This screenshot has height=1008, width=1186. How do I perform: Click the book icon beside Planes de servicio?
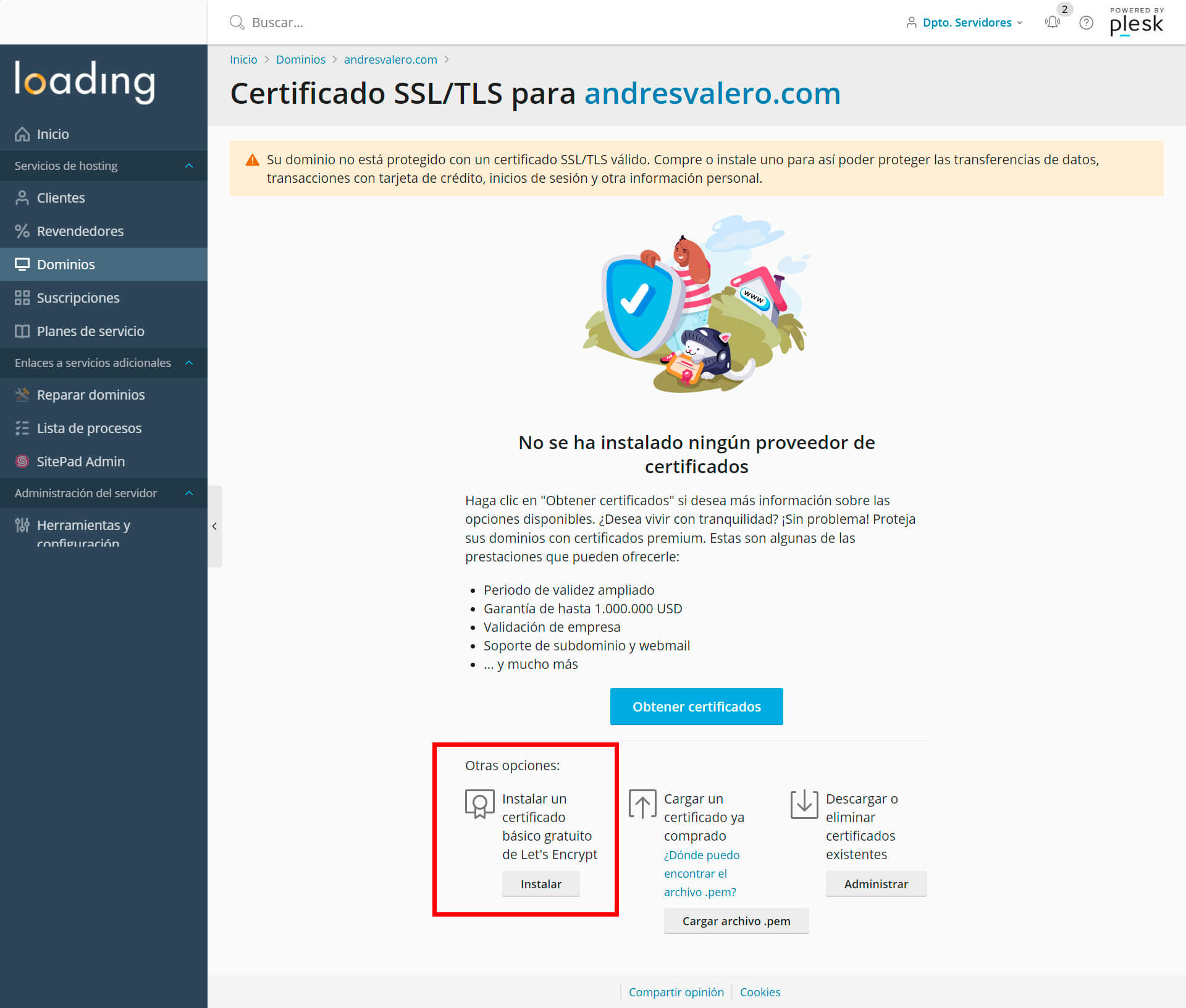point(22,331)
